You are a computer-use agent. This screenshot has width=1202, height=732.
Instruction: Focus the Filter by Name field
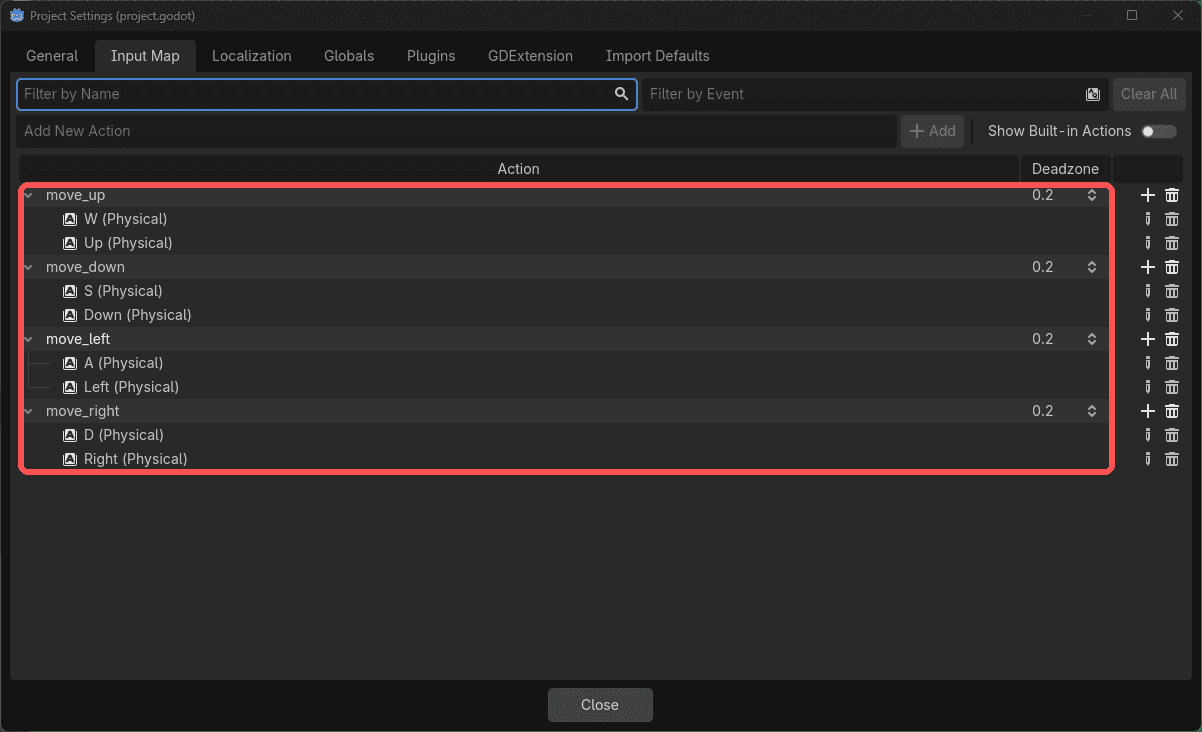point(327,94)
